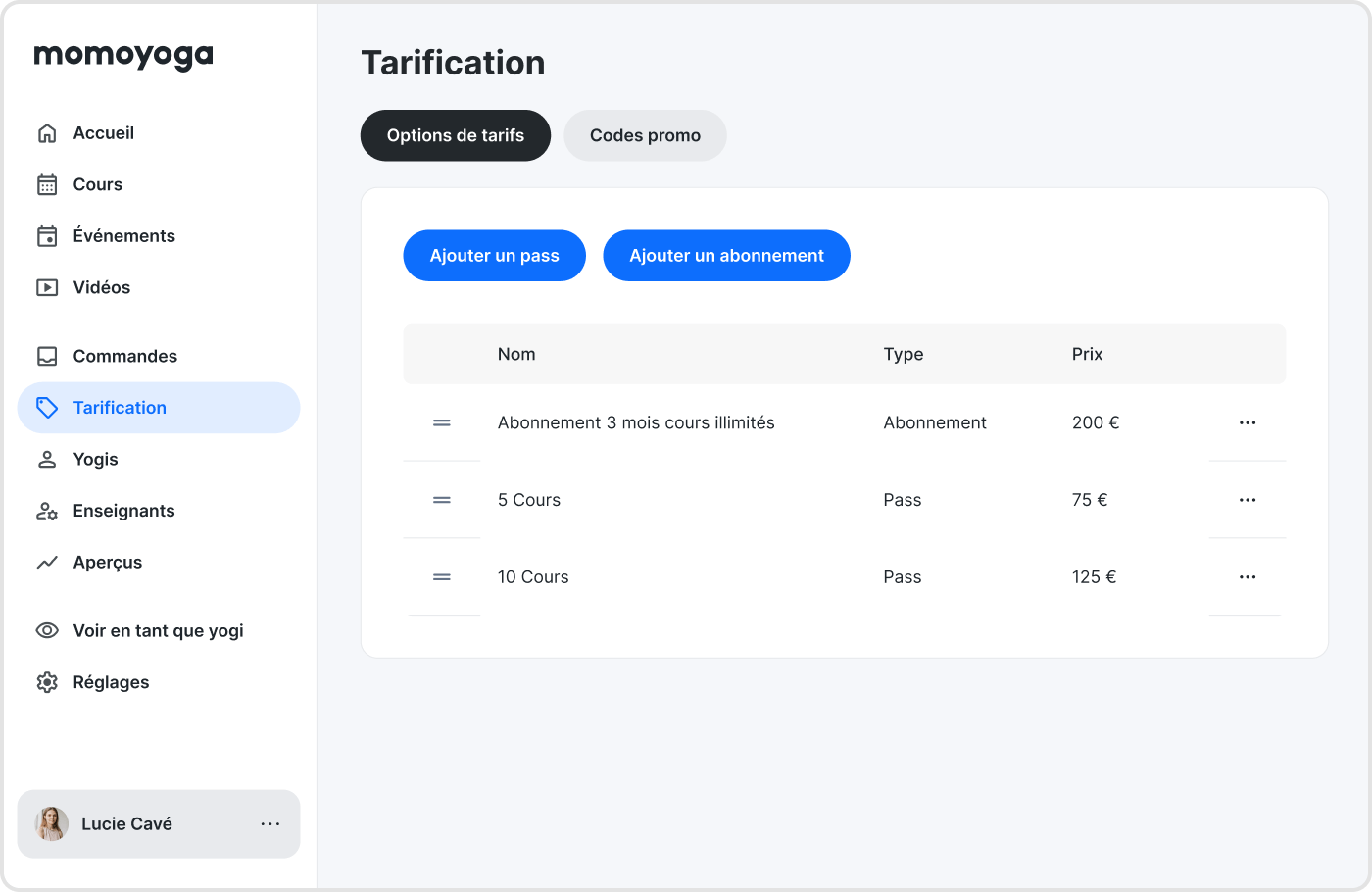Switch to Codes promo tab
This screenshot has width=1372, height=892.
coord(645,135)
